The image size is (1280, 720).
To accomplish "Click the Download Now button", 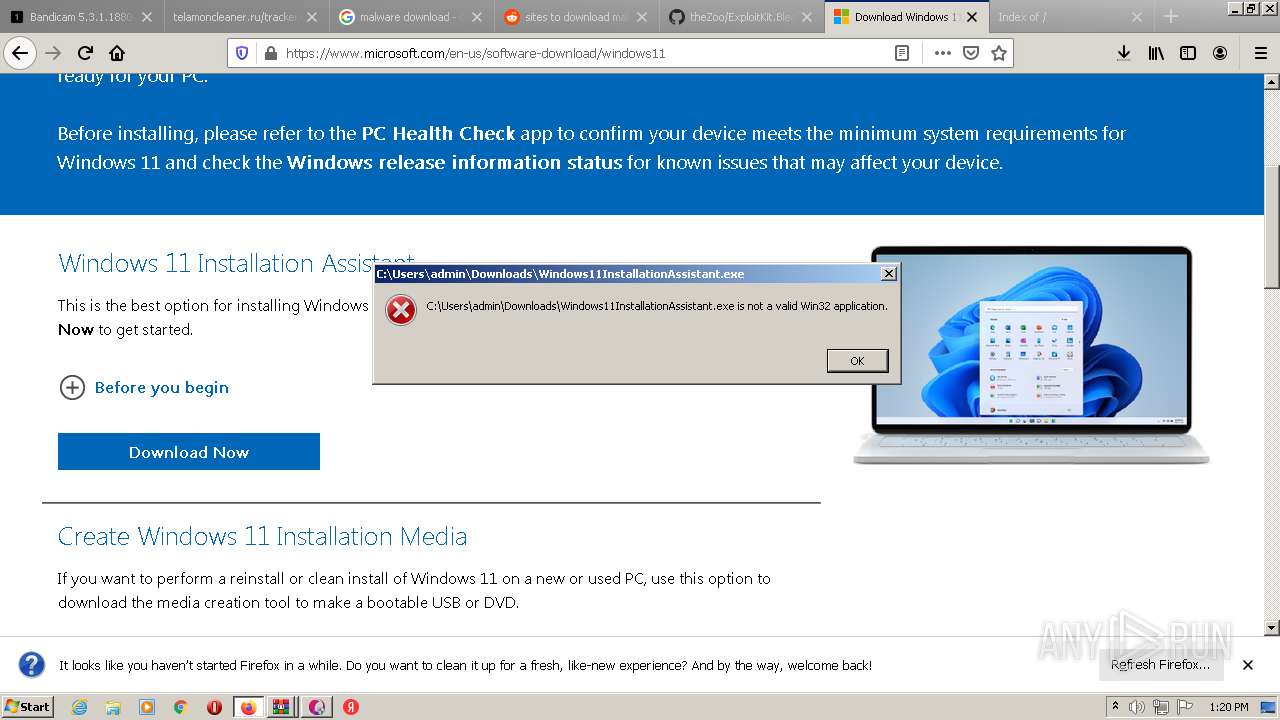I will pyautogui.click(x=189, y=452).
